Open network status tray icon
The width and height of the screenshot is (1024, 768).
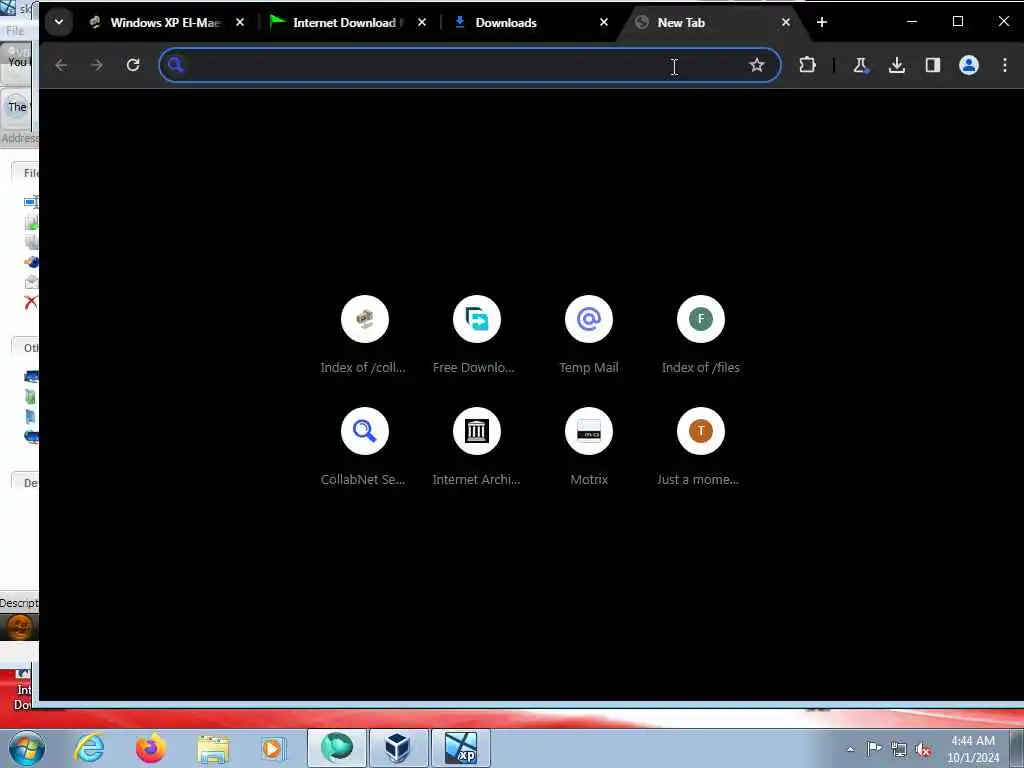tap(899, 750)
